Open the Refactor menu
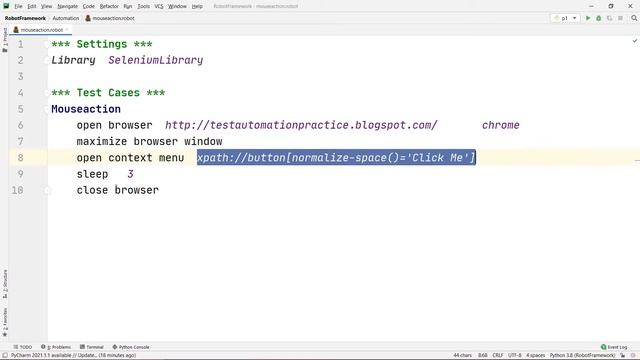The height and width of the screenshot is (360, 640). point(109,7)
